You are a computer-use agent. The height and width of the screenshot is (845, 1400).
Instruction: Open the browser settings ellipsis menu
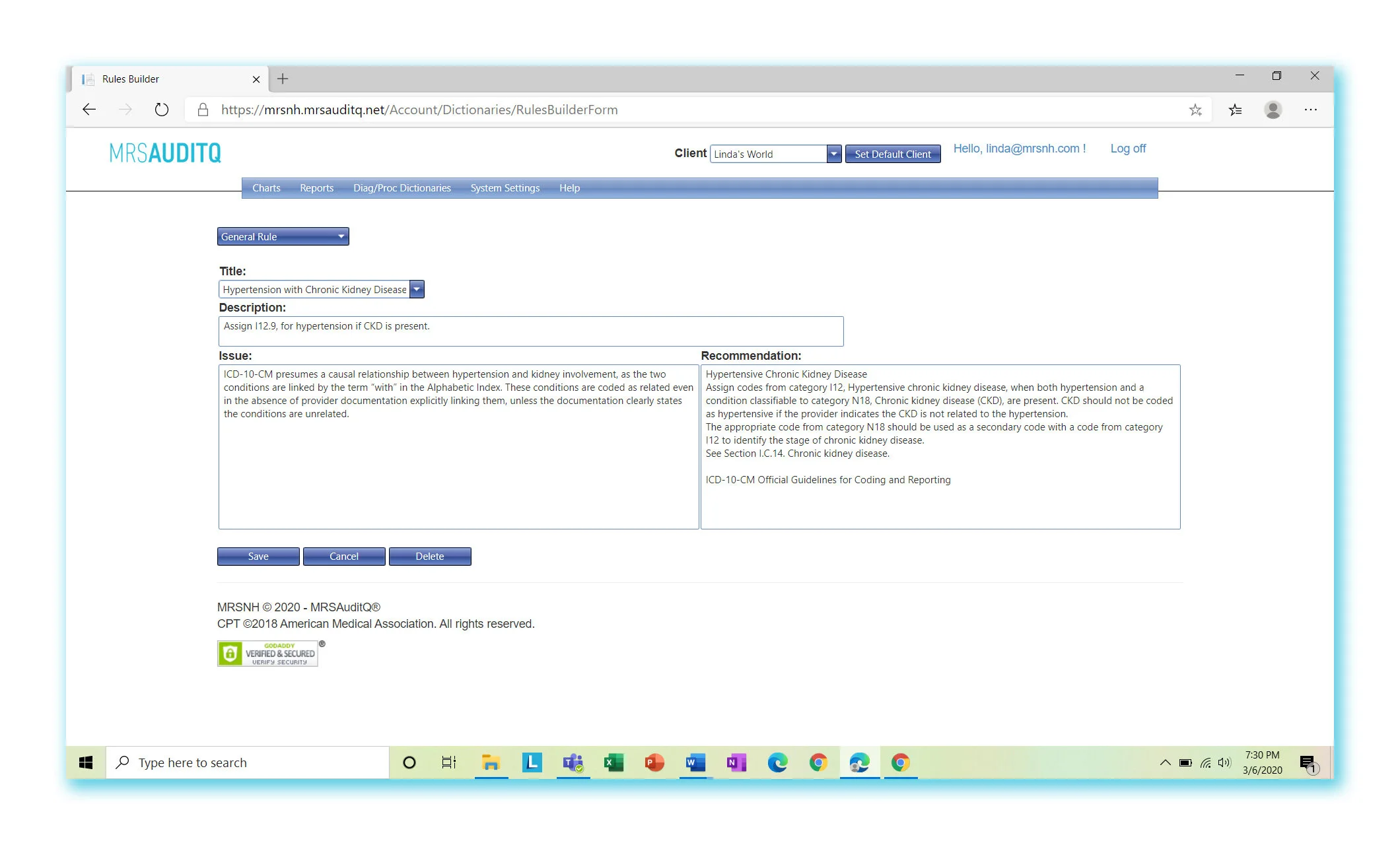[x=1311, y=110]
